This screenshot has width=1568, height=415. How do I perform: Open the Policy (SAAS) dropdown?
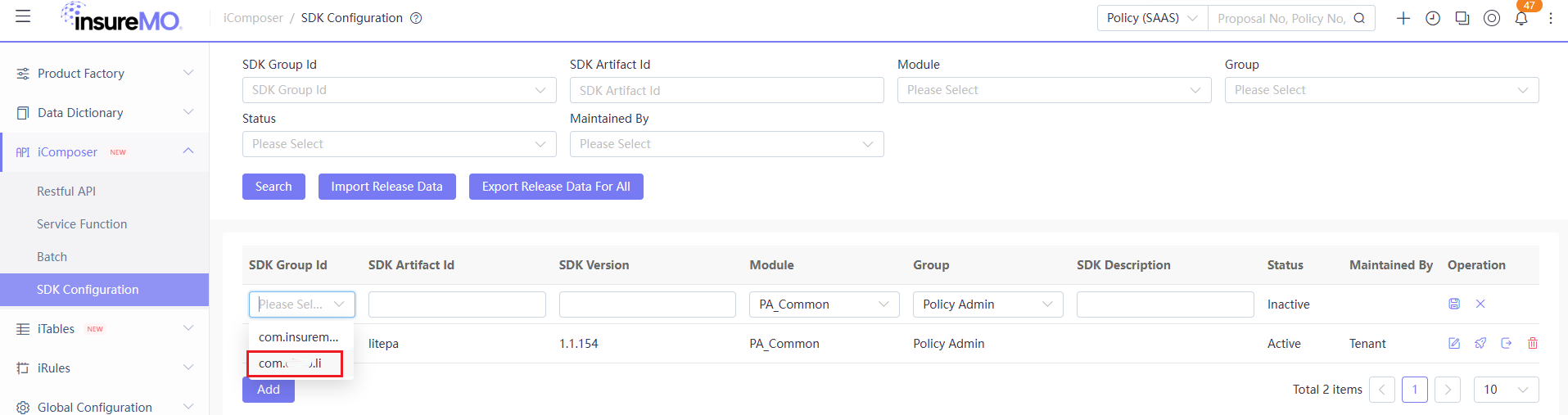click(x=1152, y=18)
